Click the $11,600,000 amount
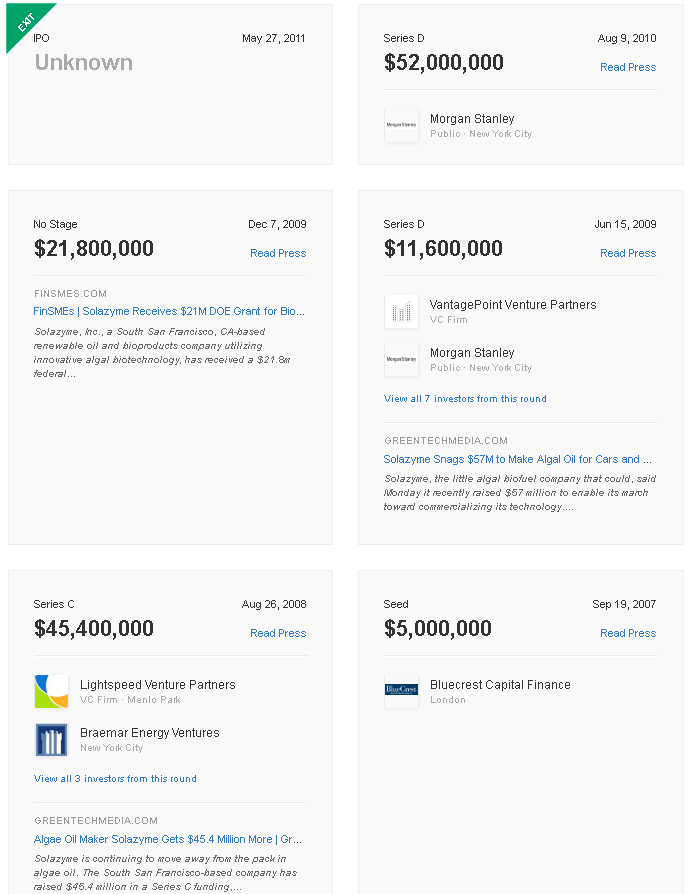The width and height of the screenshot is (690, 894). click(443, 248)
